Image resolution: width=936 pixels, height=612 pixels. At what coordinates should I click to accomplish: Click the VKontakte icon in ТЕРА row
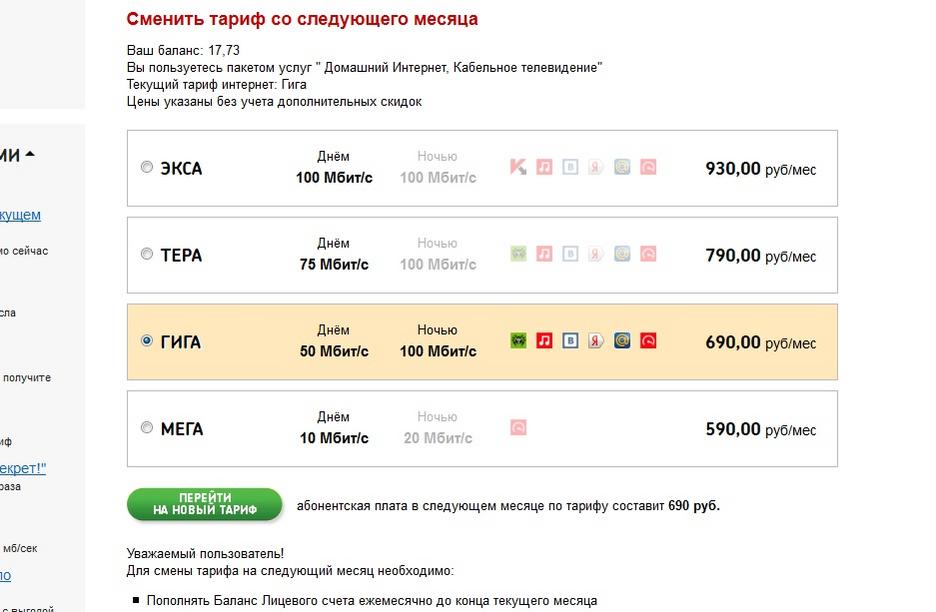click(570, 254)
